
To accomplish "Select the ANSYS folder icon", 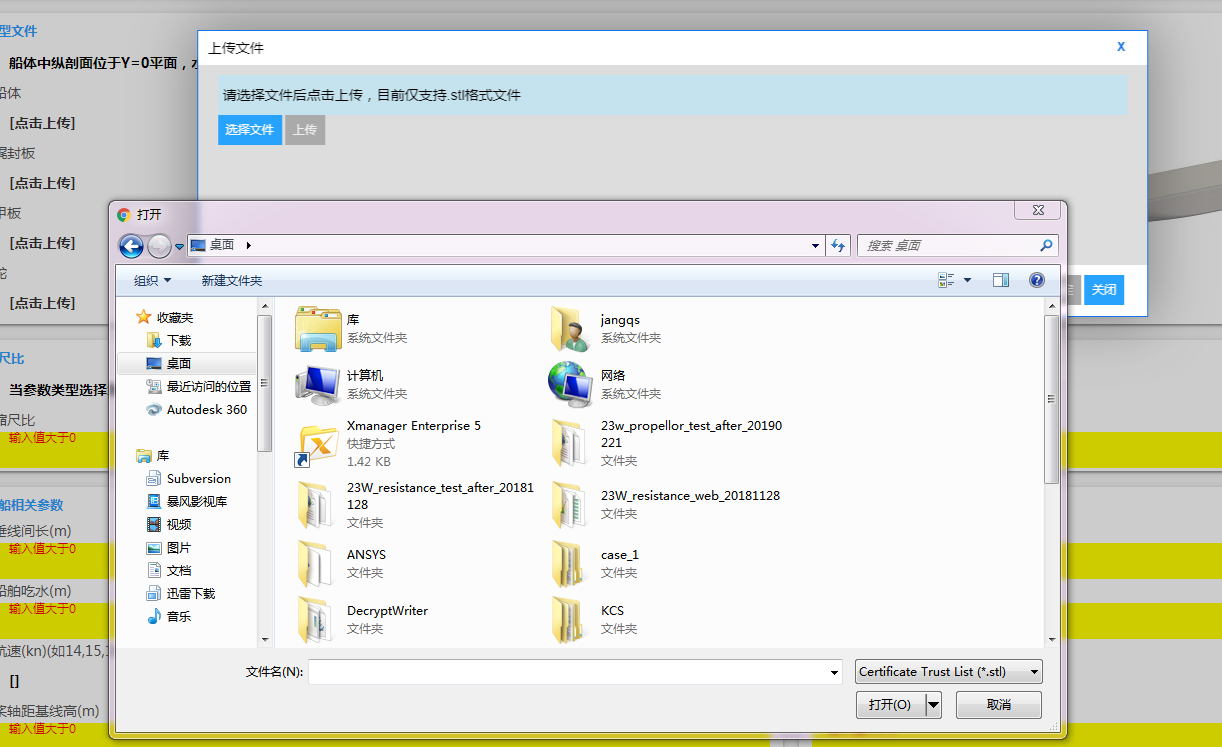I will pos(318,563).
